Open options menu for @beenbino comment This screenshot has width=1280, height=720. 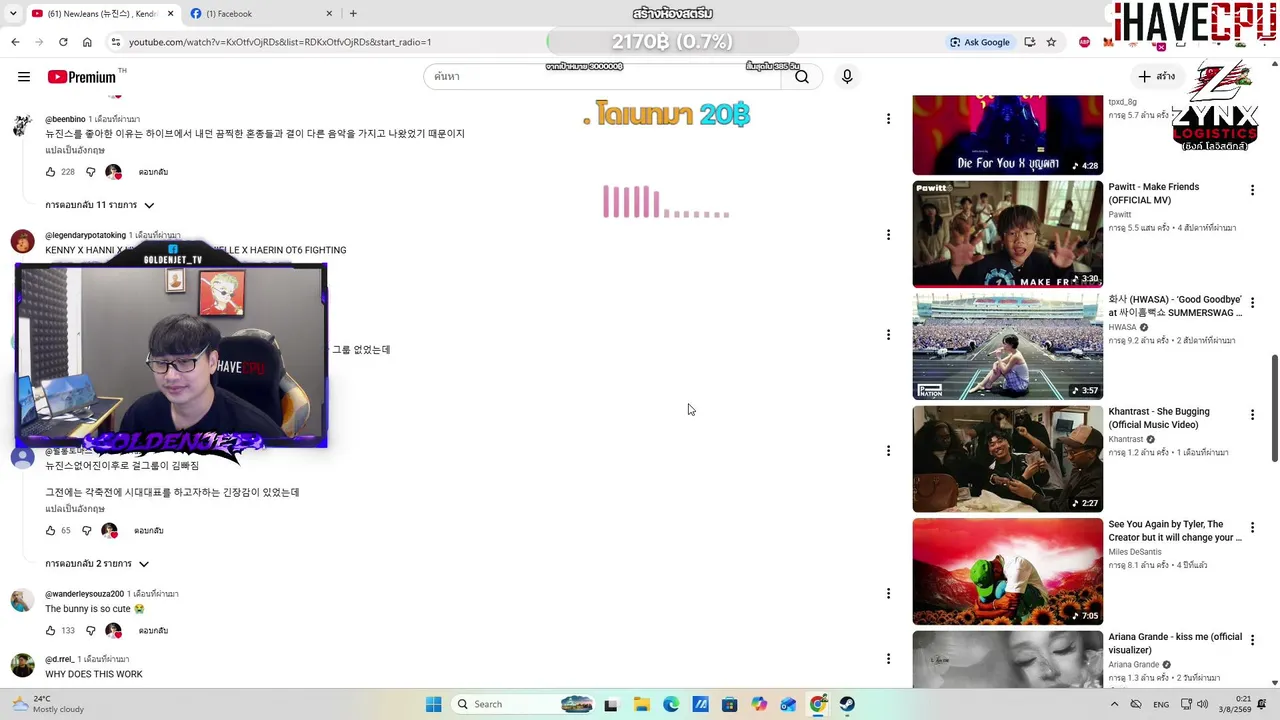click(888, 119)
